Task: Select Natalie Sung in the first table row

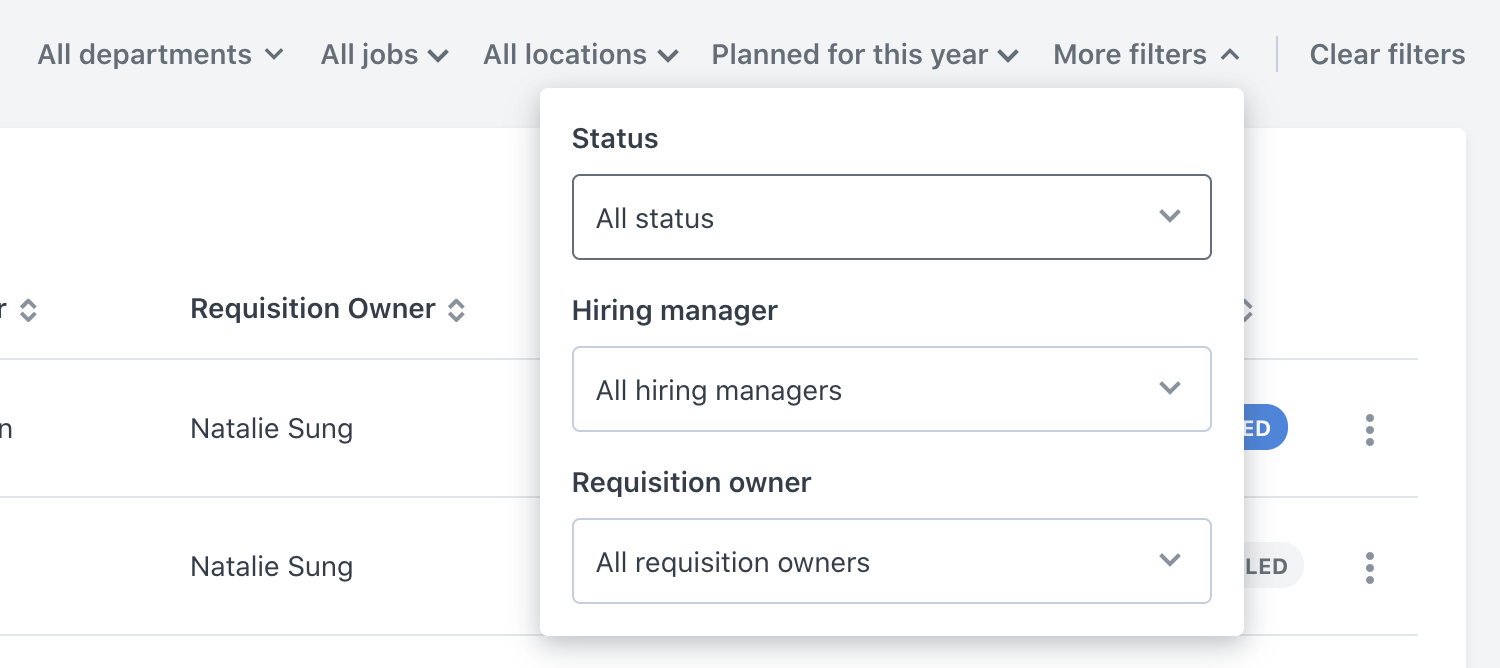Action: pyautogui.click(x=270, y=428)
